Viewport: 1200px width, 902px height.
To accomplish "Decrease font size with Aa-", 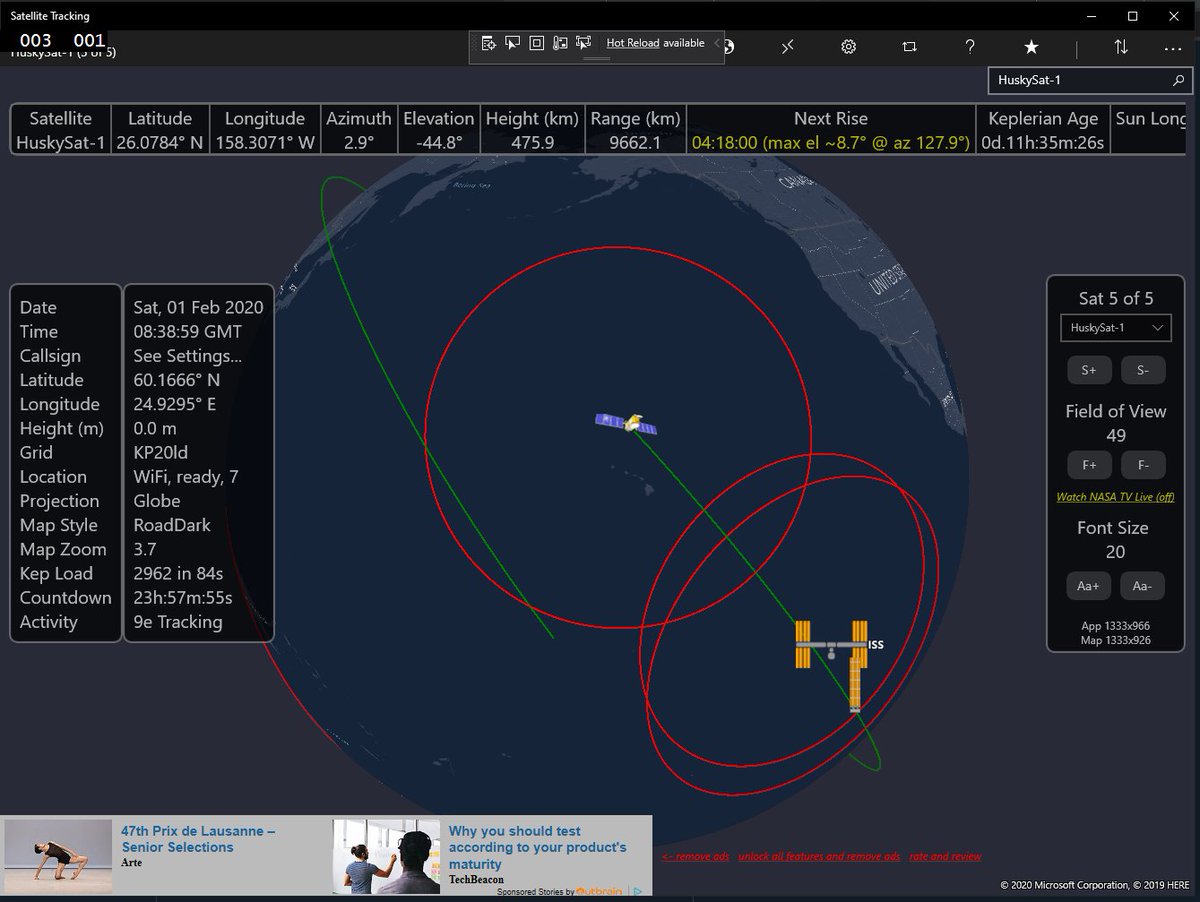I will (x=1142, y=587).
